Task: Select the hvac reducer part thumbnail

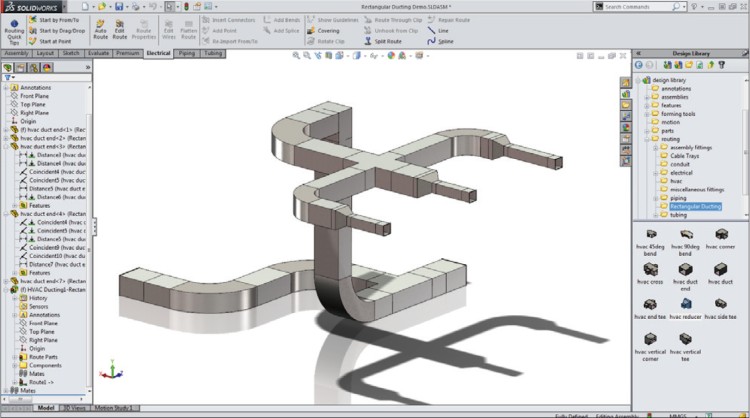Action: tap(686, 304)
